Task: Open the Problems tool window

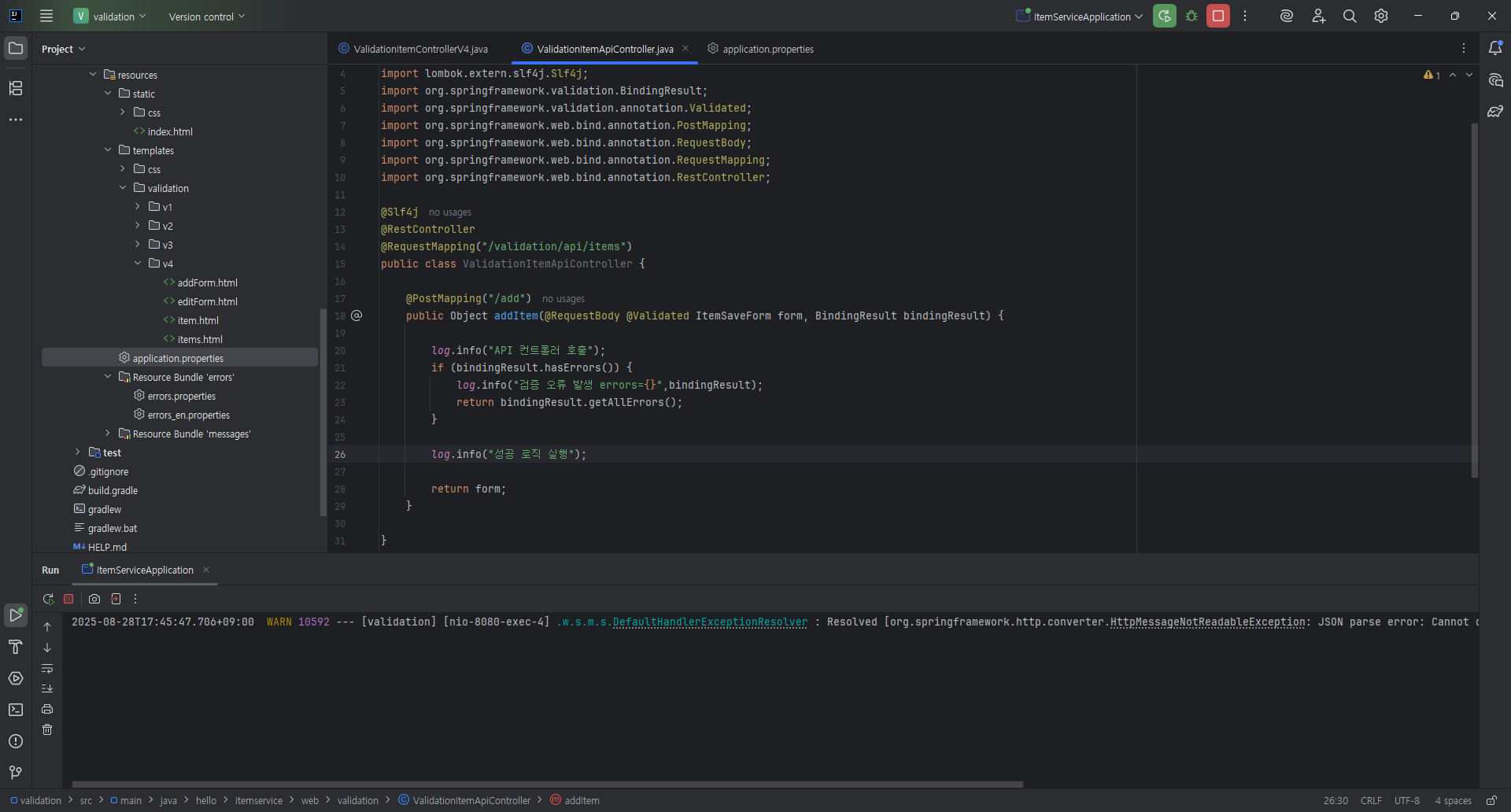Action: [16, 741]
